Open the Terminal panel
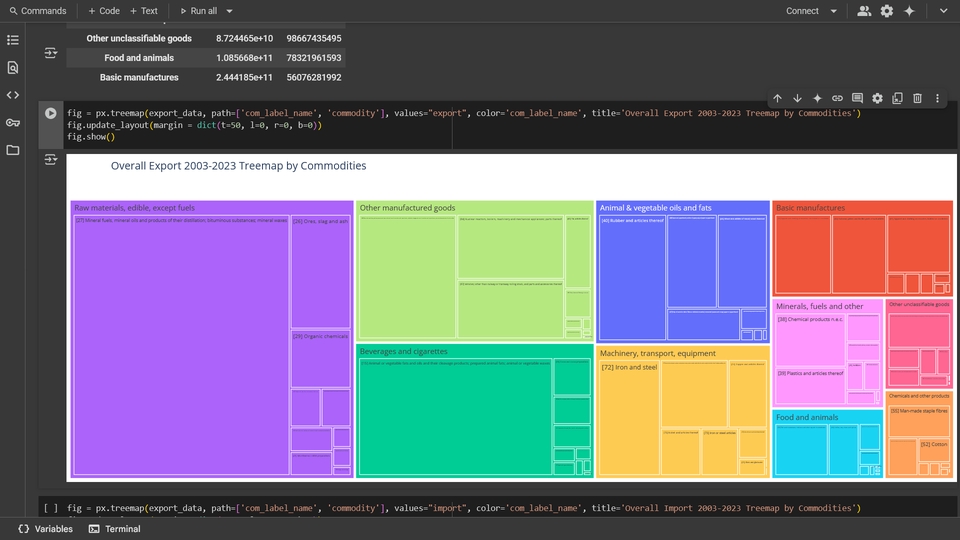The width and height of the screenshot is (960, 540). [114, 529]
